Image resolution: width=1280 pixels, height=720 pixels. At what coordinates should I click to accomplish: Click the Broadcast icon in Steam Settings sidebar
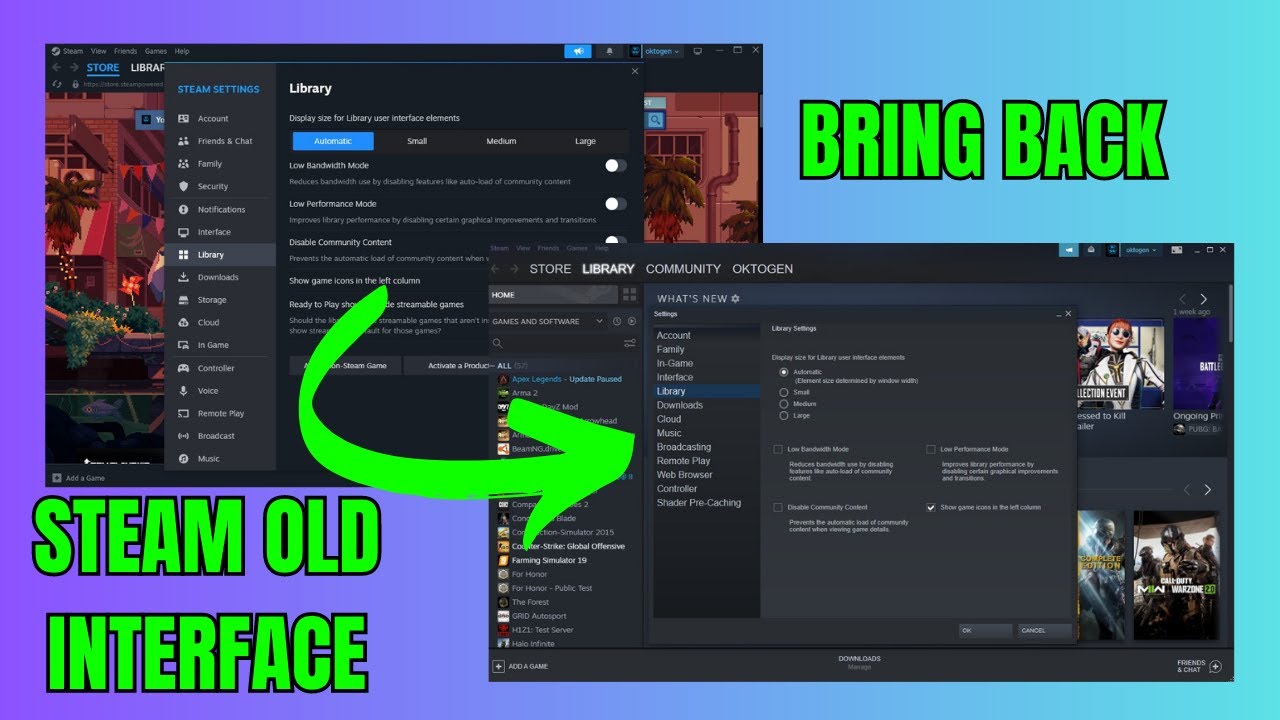click(184, 436)
